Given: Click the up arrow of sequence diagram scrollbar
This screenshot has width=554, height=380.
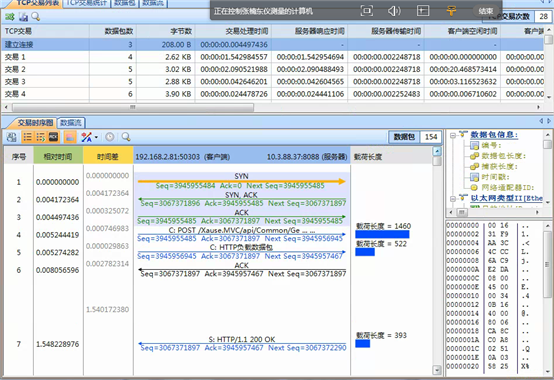Looking at the screenshot, I should 437,152.
